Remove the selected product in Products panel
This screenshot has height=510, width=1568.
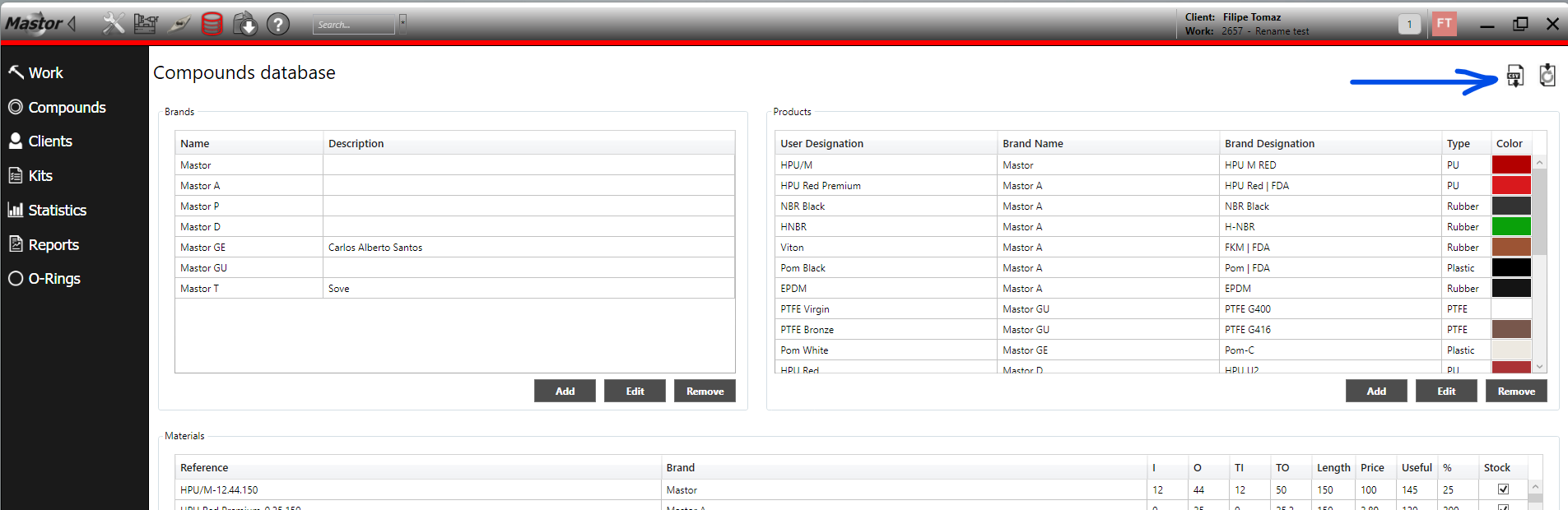[1516, 391]
